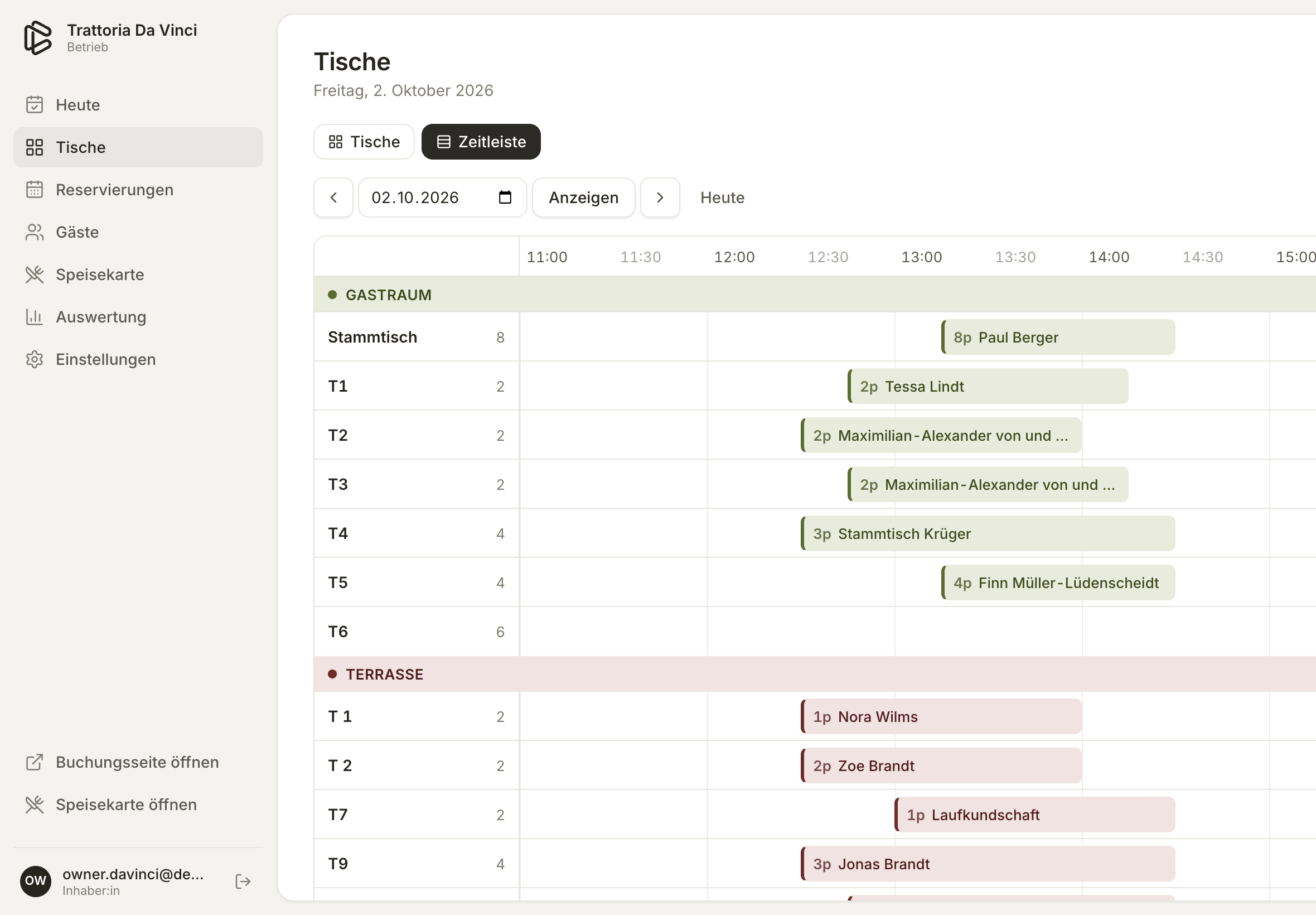Switch to the Zeitleiste view tab
1316x915 pixels.
coord(481,142)
